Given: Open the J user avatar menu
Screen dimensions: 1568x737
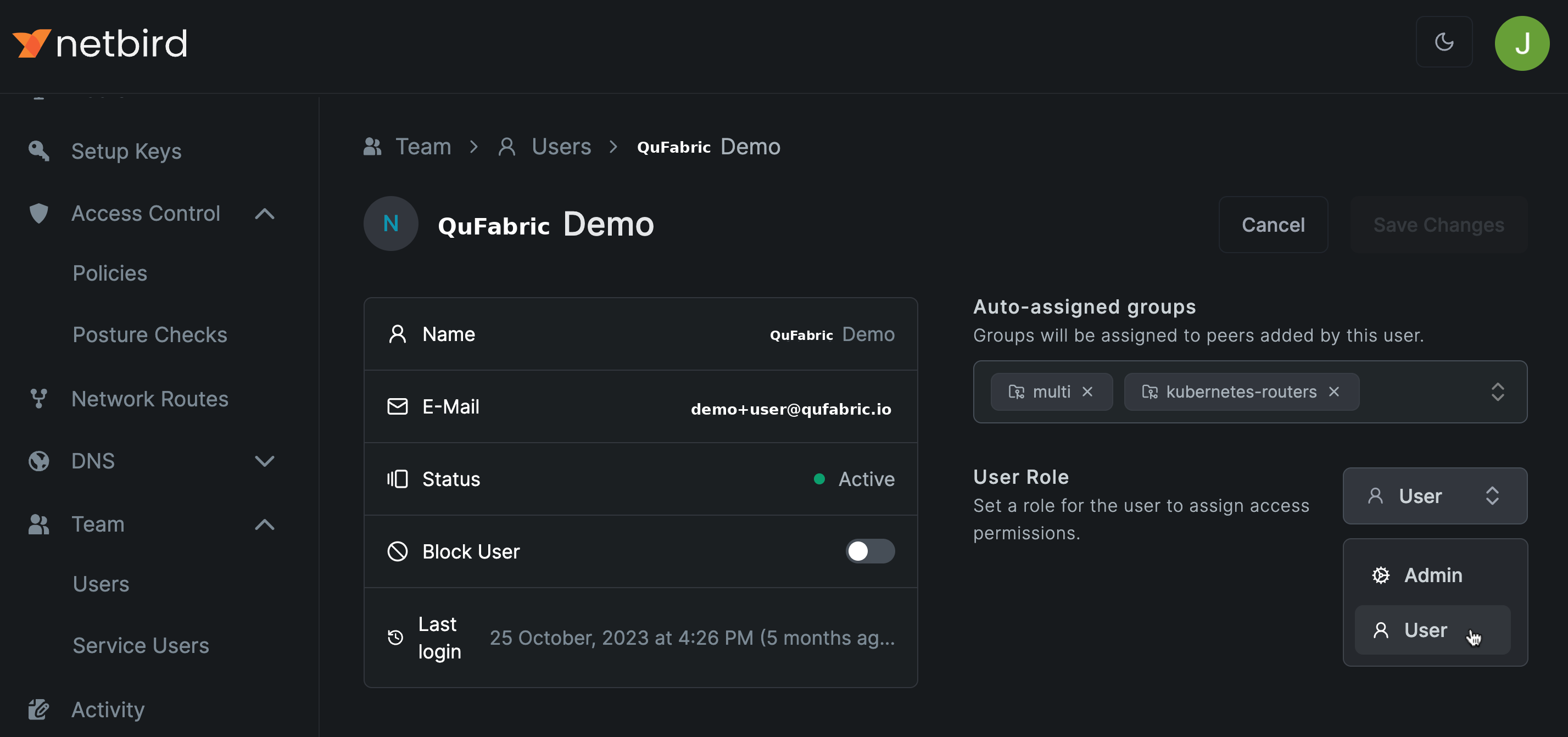Looking at the screenshot, I should 1522,43.
